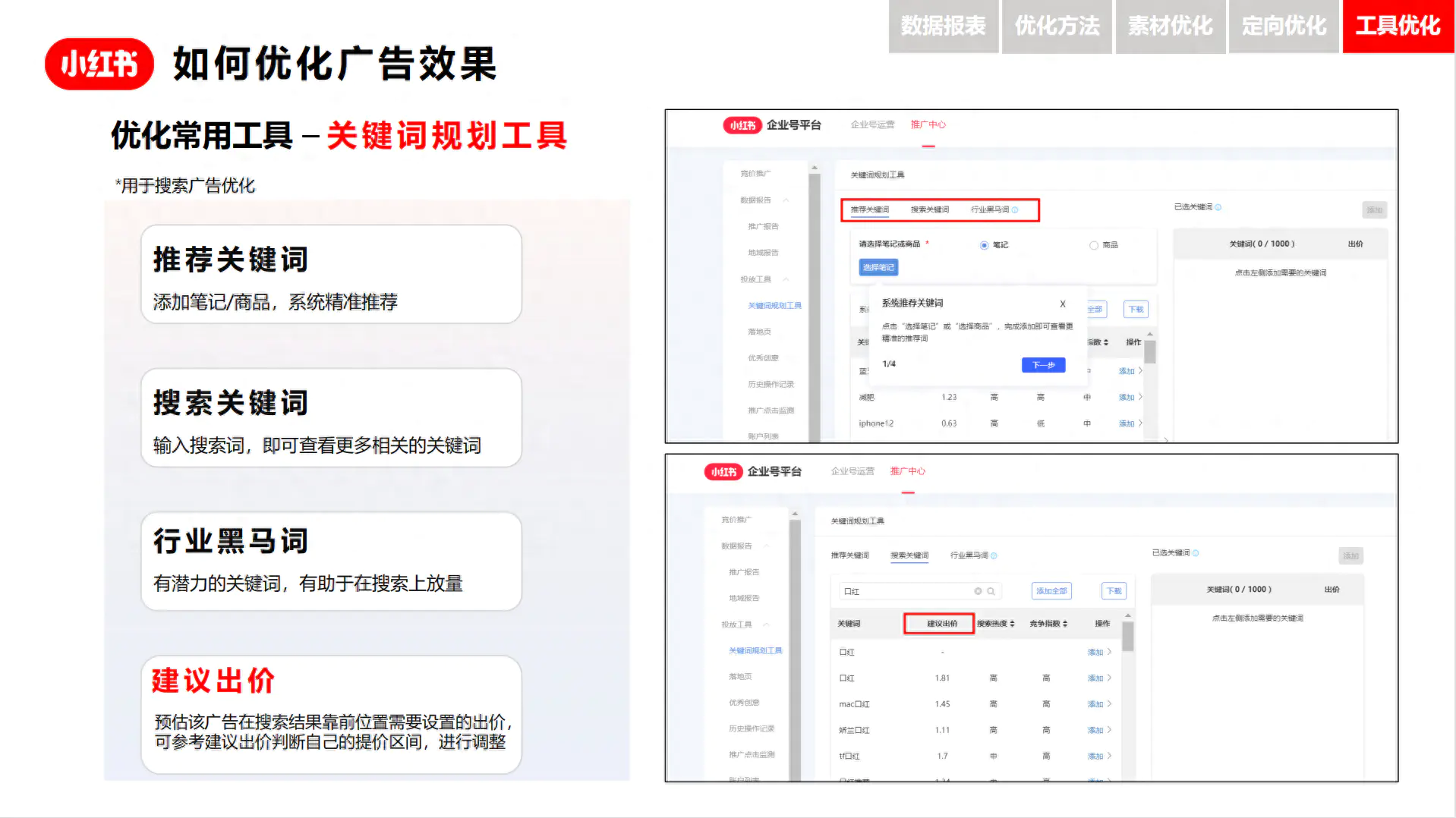Select 行业黑马词 tab in upper screenshot
Image resolution: width=1456 pixels, height=818 pixels.
[x=990, y=210]
